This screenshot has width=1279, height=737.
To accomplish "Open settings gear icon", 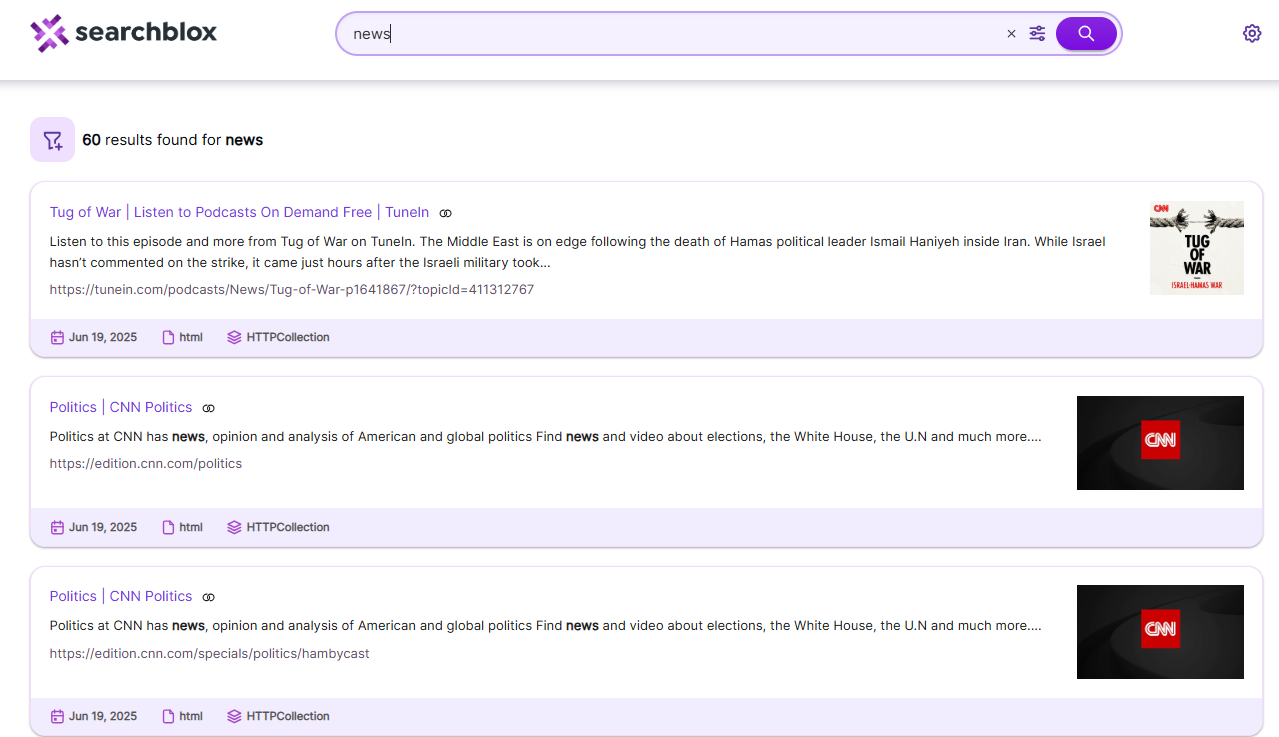I will tap(1252, 33).
